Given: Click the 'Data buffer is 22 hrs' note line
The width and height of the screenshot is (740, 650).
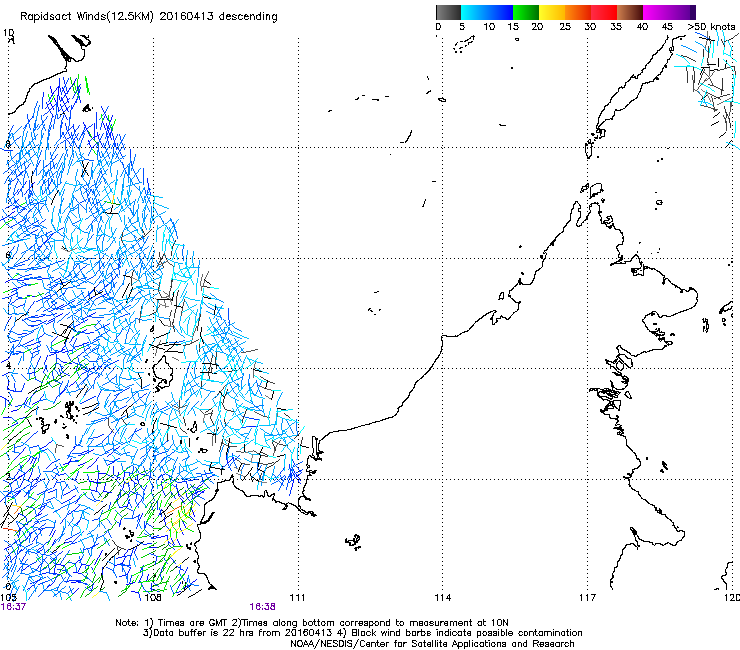Looking at the screenshot, I should pos(362,633).
